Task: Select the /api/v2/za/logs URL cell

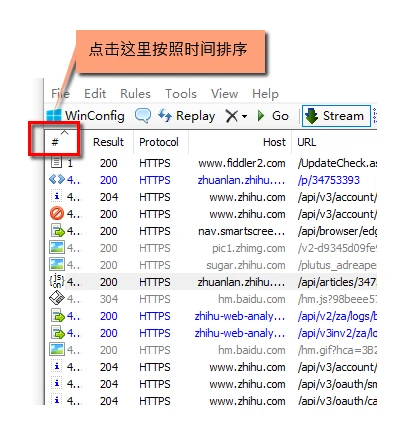Action: point(337,316)
